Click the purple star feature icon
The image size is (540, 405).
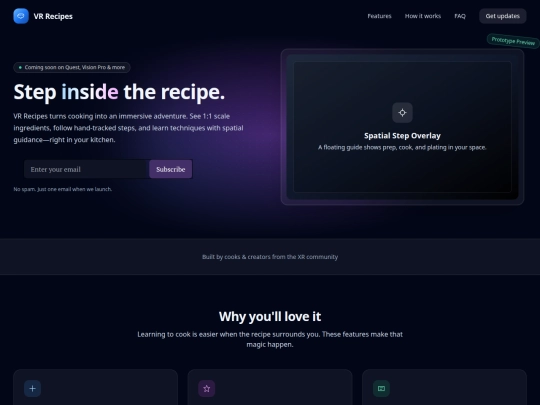(207, 388)
